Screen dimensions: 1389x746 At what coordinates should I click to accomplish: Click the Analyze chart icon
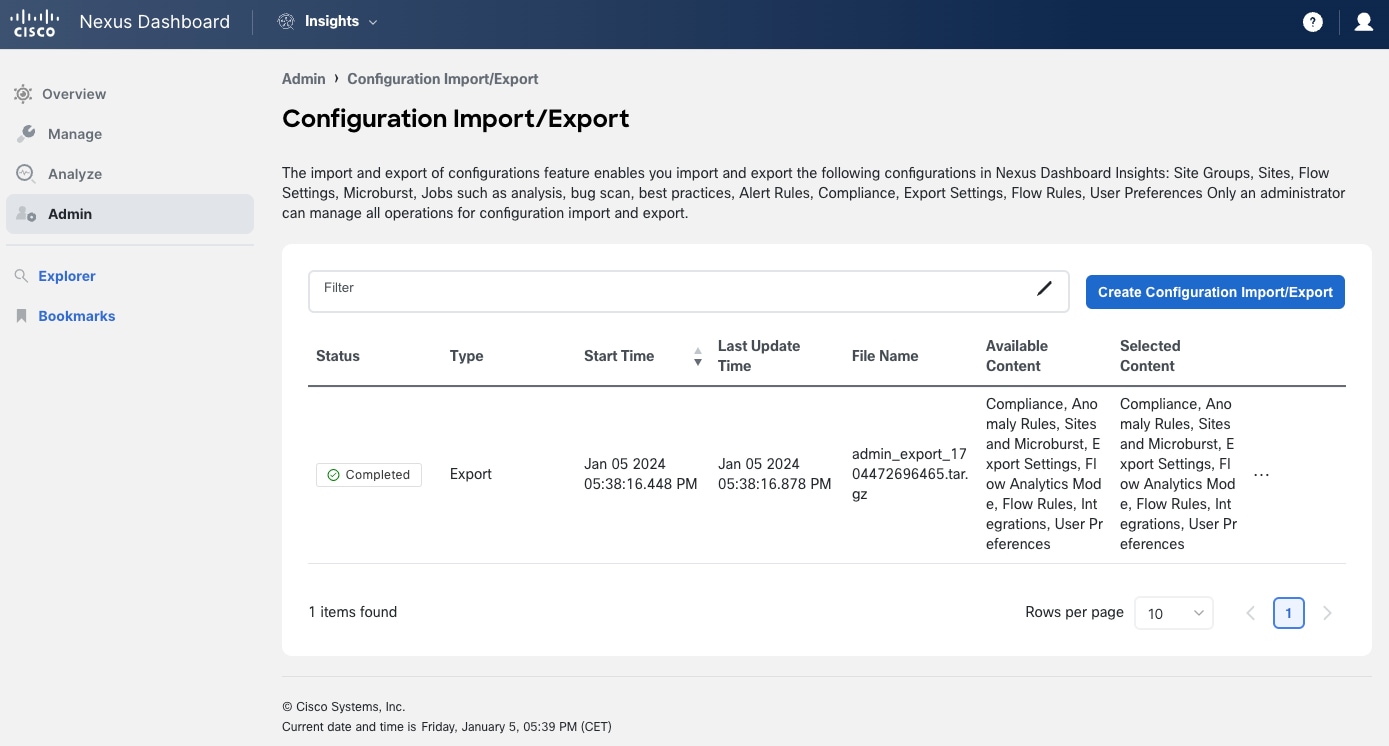click(x=26, y=173)
